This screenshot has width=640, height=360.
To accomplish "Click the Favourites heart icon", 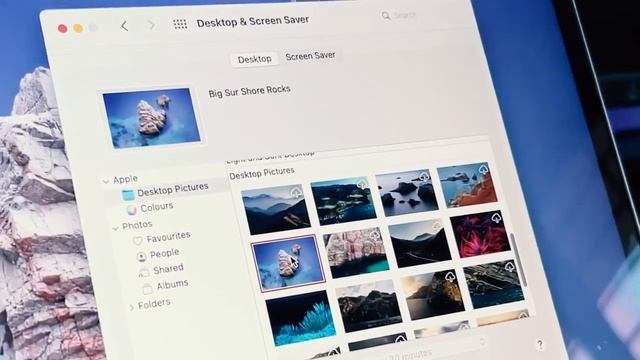I will coord(137,240).
